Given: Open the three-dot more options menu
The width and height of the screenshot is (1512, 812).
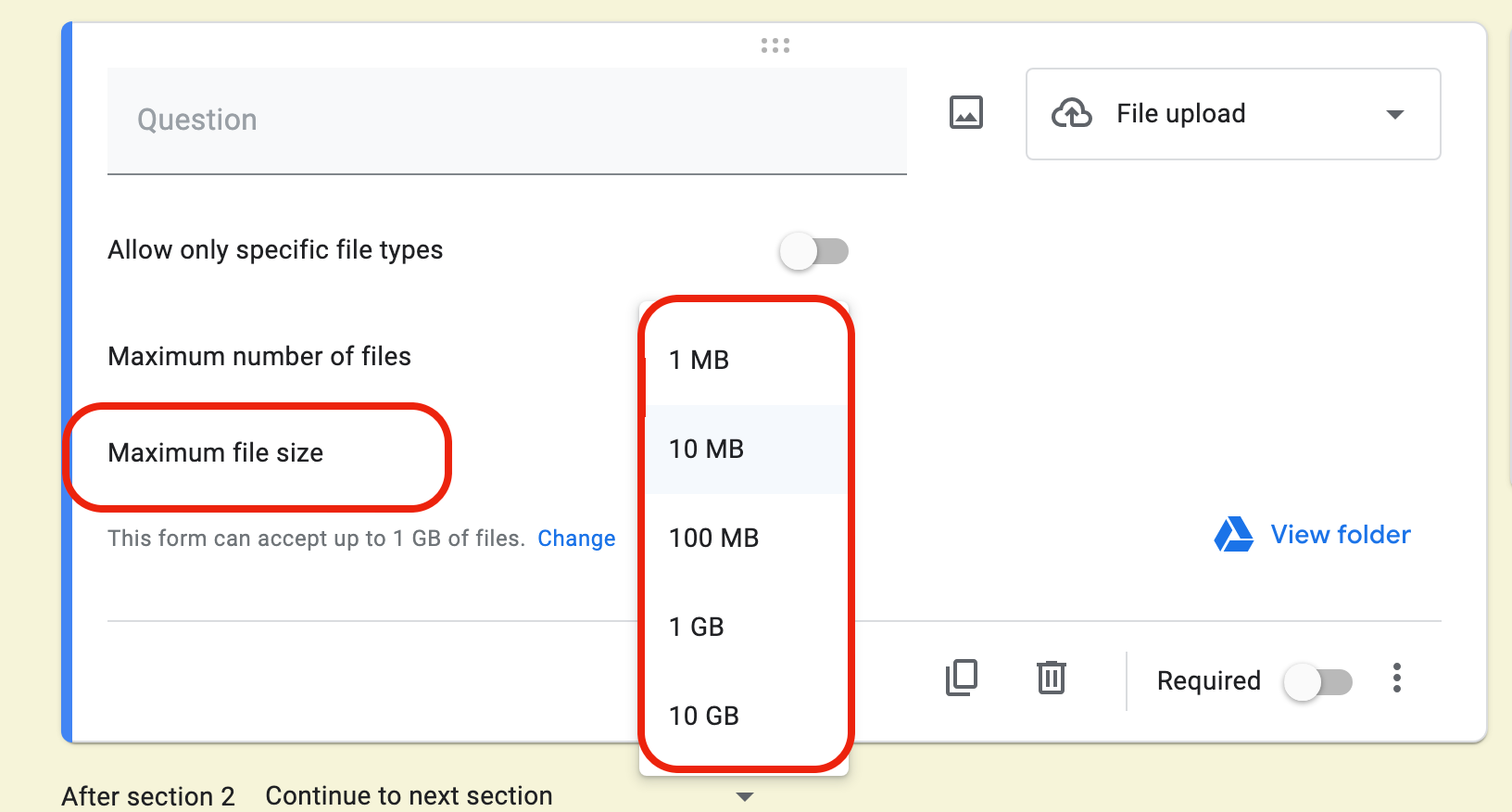Looking at the screenshot, I should pos(1397,679).
